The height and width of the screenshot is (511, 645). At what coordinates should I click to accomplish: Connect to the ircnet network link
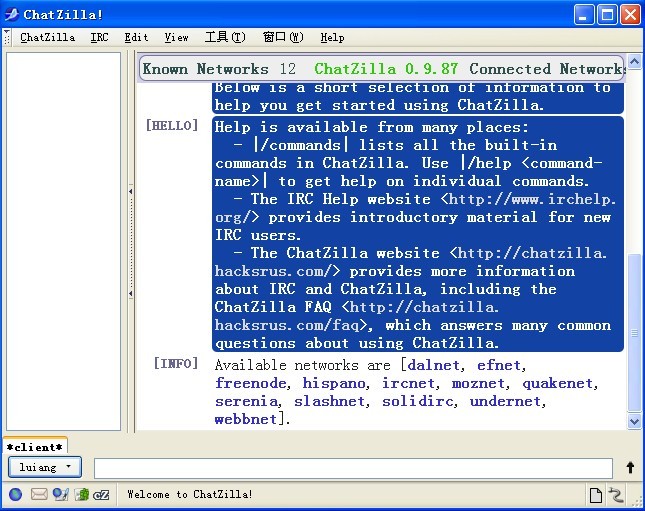408,383
